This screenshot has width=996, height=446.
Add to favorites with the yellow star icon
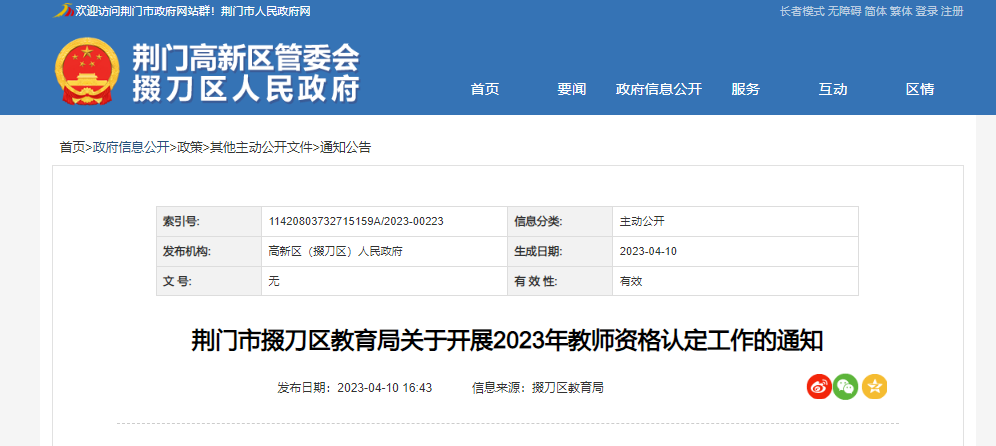pos(875,387)
